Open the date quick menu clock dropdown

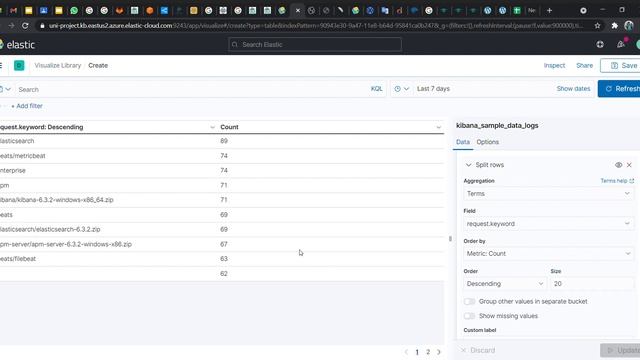[x=401, y=89]
